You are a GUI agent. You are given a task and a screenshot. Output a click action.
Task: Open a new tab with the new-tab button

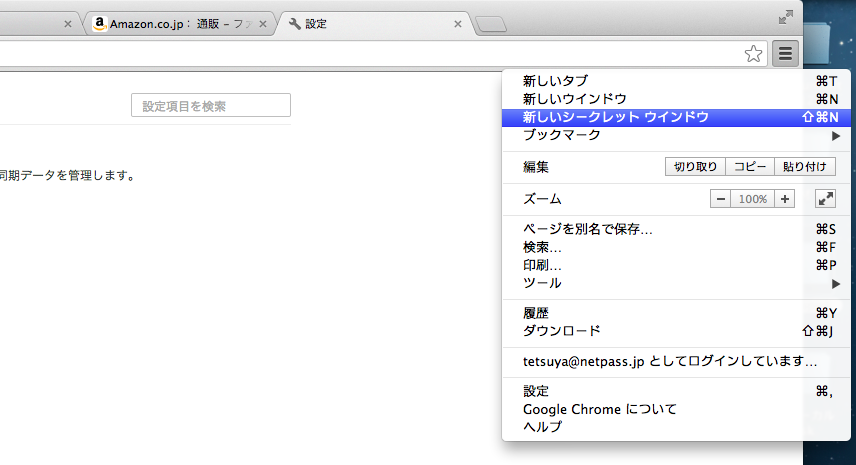(491, 25)
